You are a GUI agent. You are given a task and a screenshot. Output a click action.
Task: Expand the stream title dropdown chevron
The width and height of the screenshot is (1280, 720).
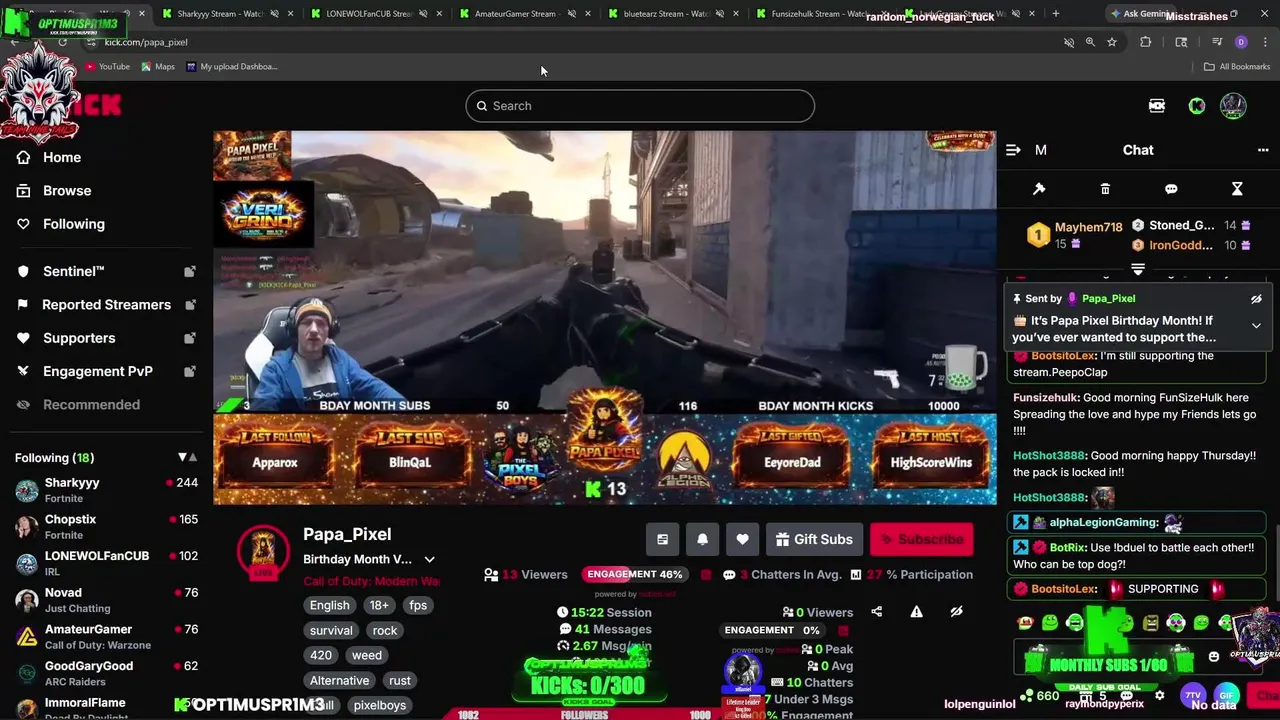tap(429, 560)
